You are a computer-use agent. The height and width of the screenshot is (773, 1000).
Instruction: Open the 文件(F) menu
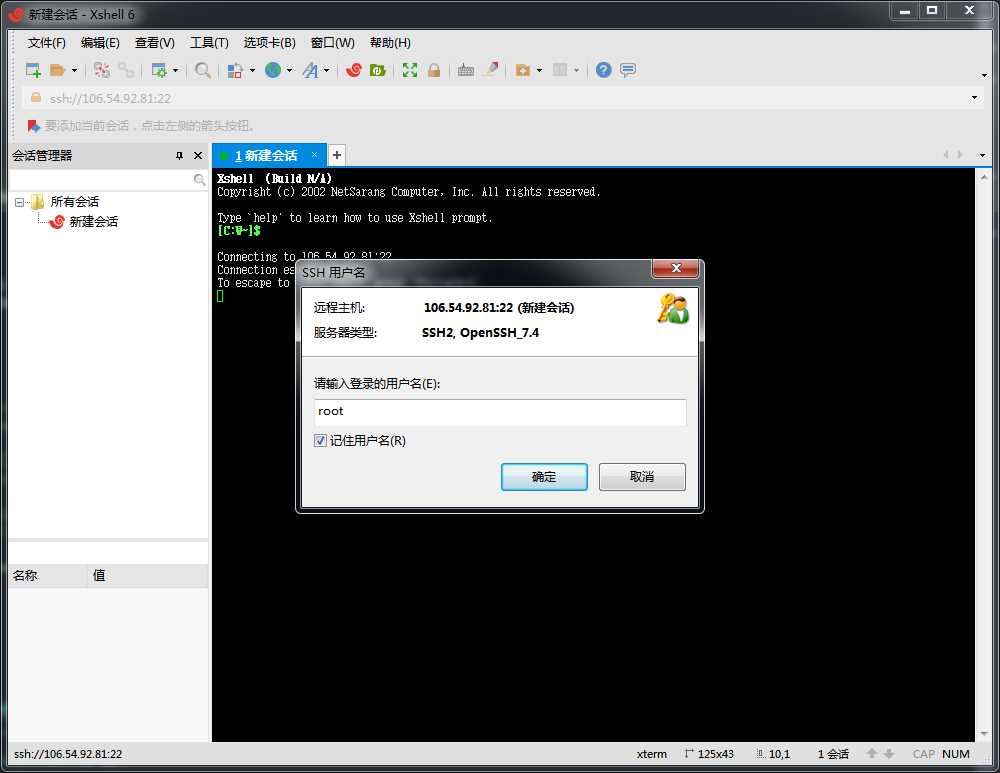pos(46,43)
